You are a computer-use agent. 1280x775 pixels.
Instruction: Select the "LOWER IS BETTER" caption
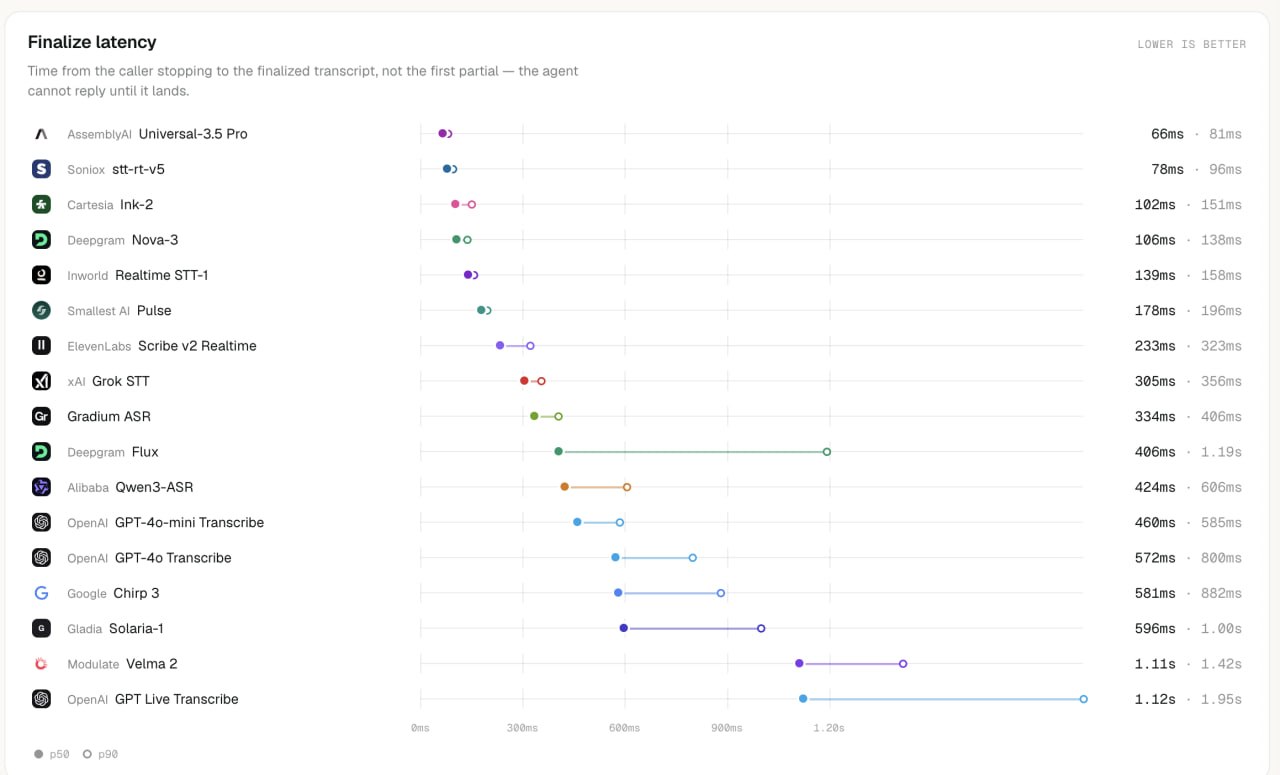(x=1192, y=44)
